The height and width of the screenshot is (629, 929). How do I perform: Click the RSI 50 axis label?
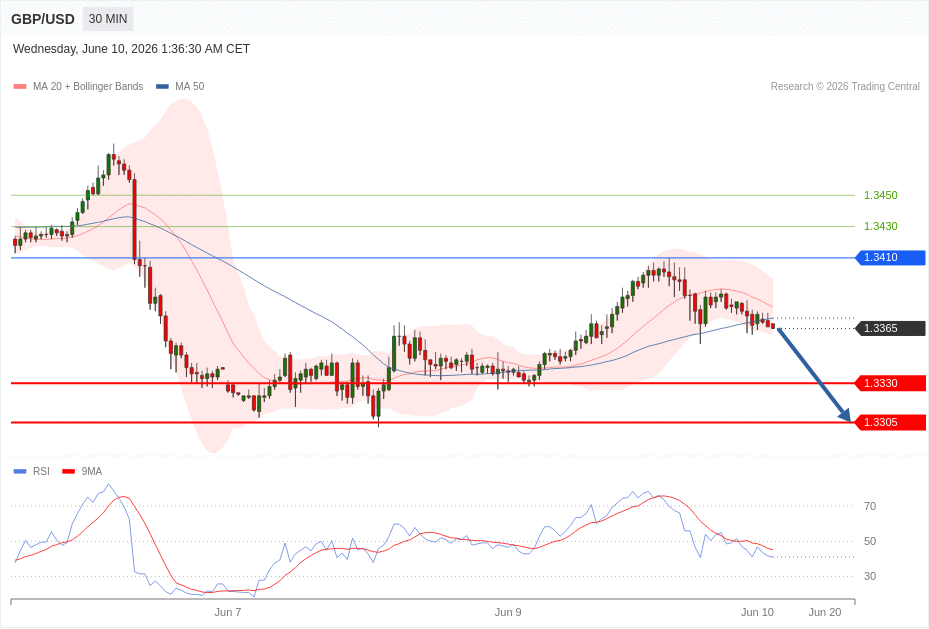point(870,541)
